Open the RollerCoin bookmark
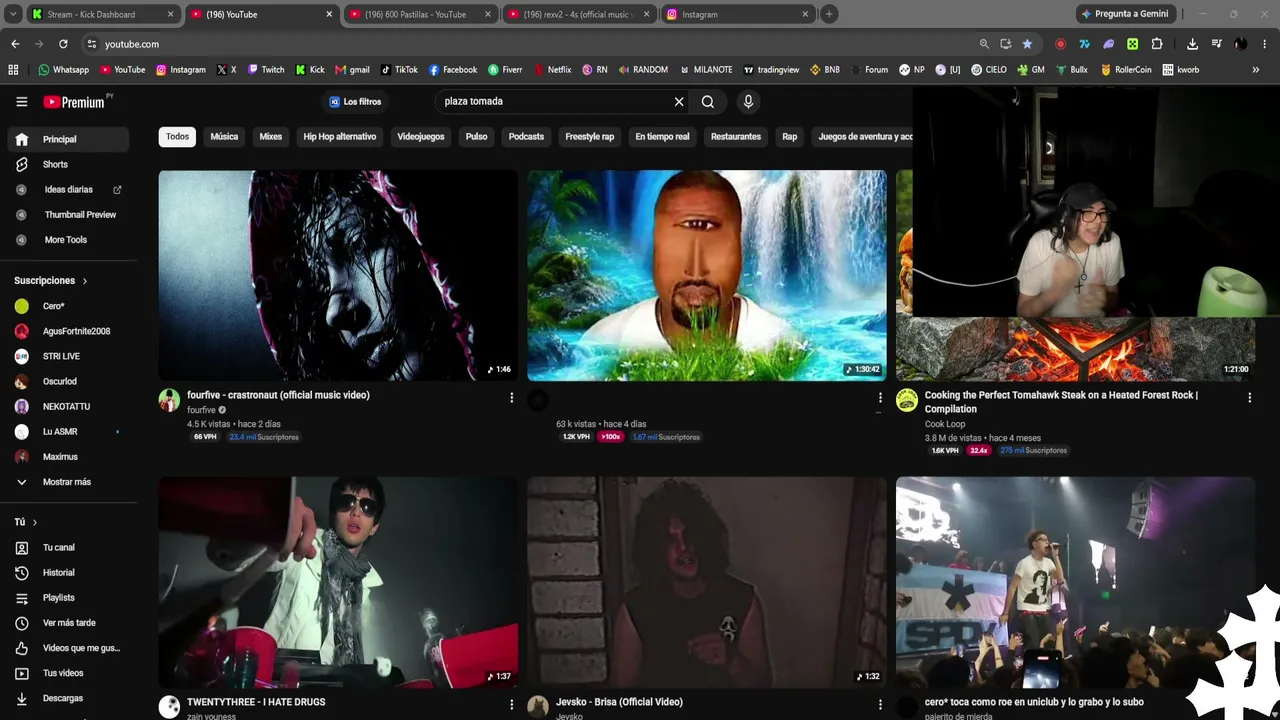Viewport: 1280px width, 720px height. pos(1125,70)
